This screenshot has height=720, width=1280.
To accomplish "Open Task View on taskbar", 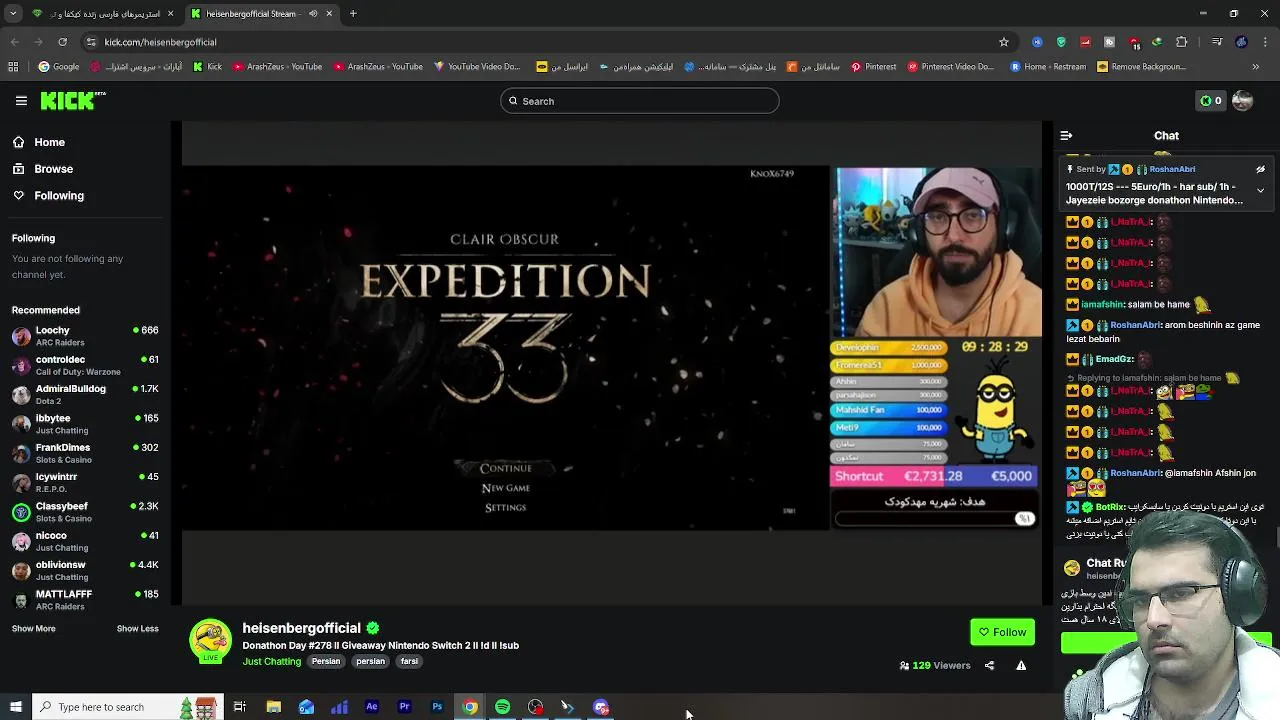I will (240, 707).
